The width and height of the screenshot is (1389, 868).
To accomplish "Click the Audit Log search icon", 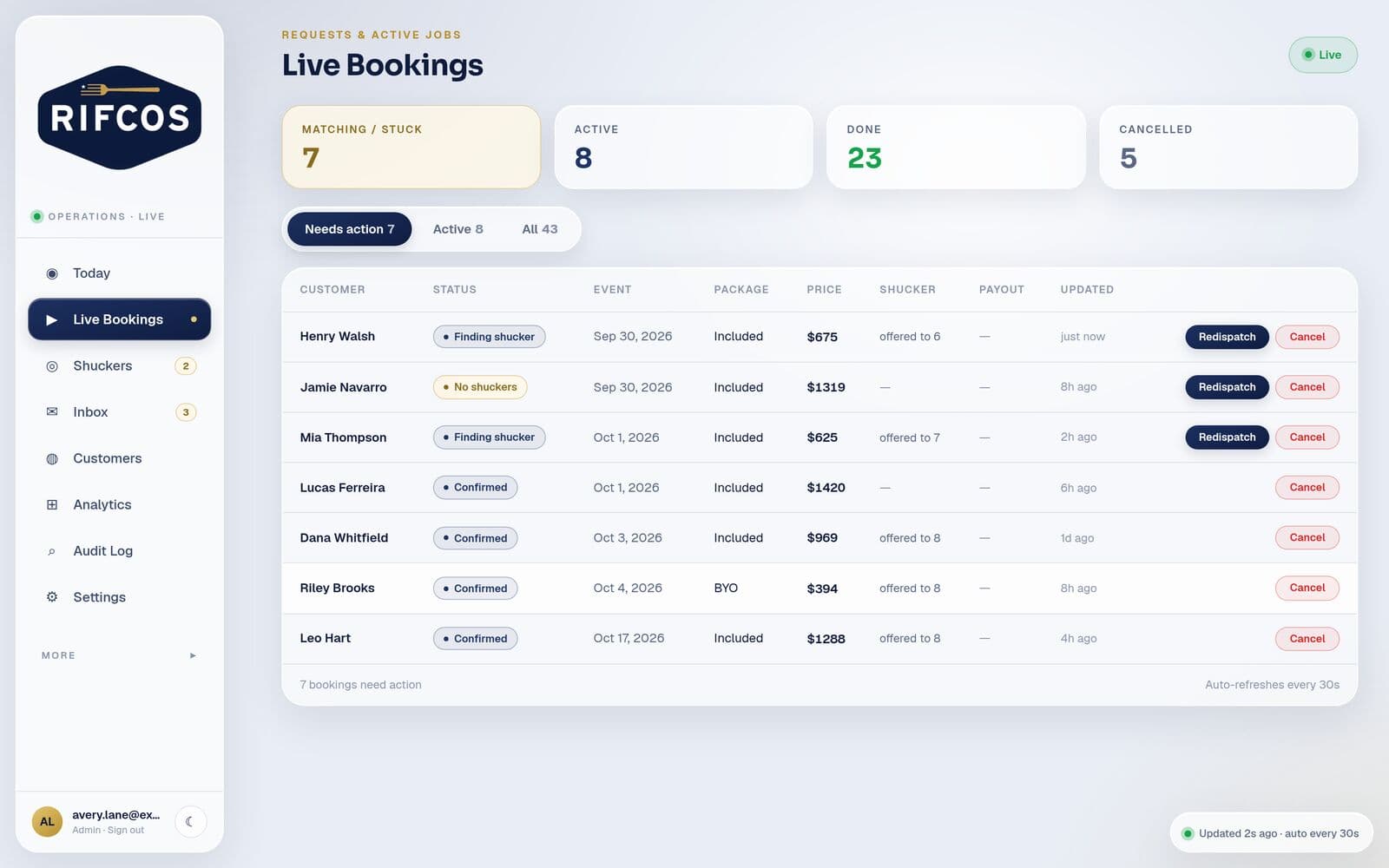I will tap(52, 551).
